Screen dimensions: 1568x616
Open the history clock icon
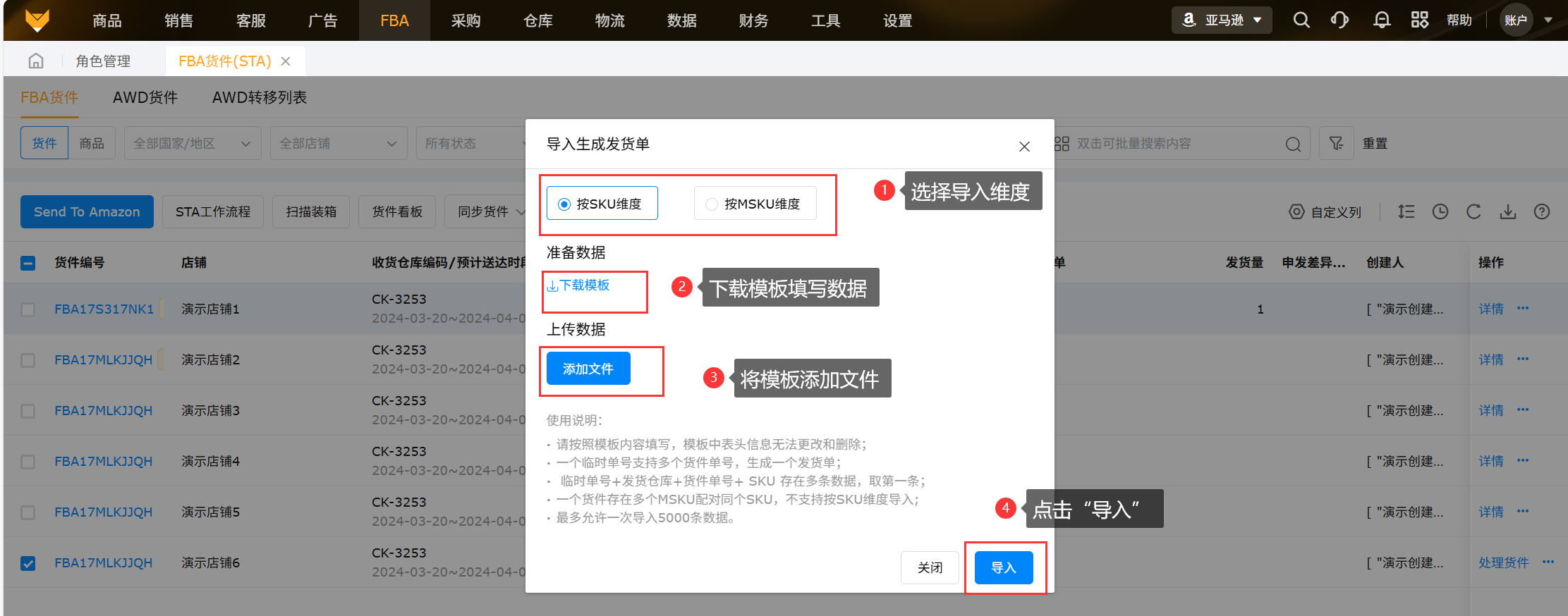[1440, 211]
